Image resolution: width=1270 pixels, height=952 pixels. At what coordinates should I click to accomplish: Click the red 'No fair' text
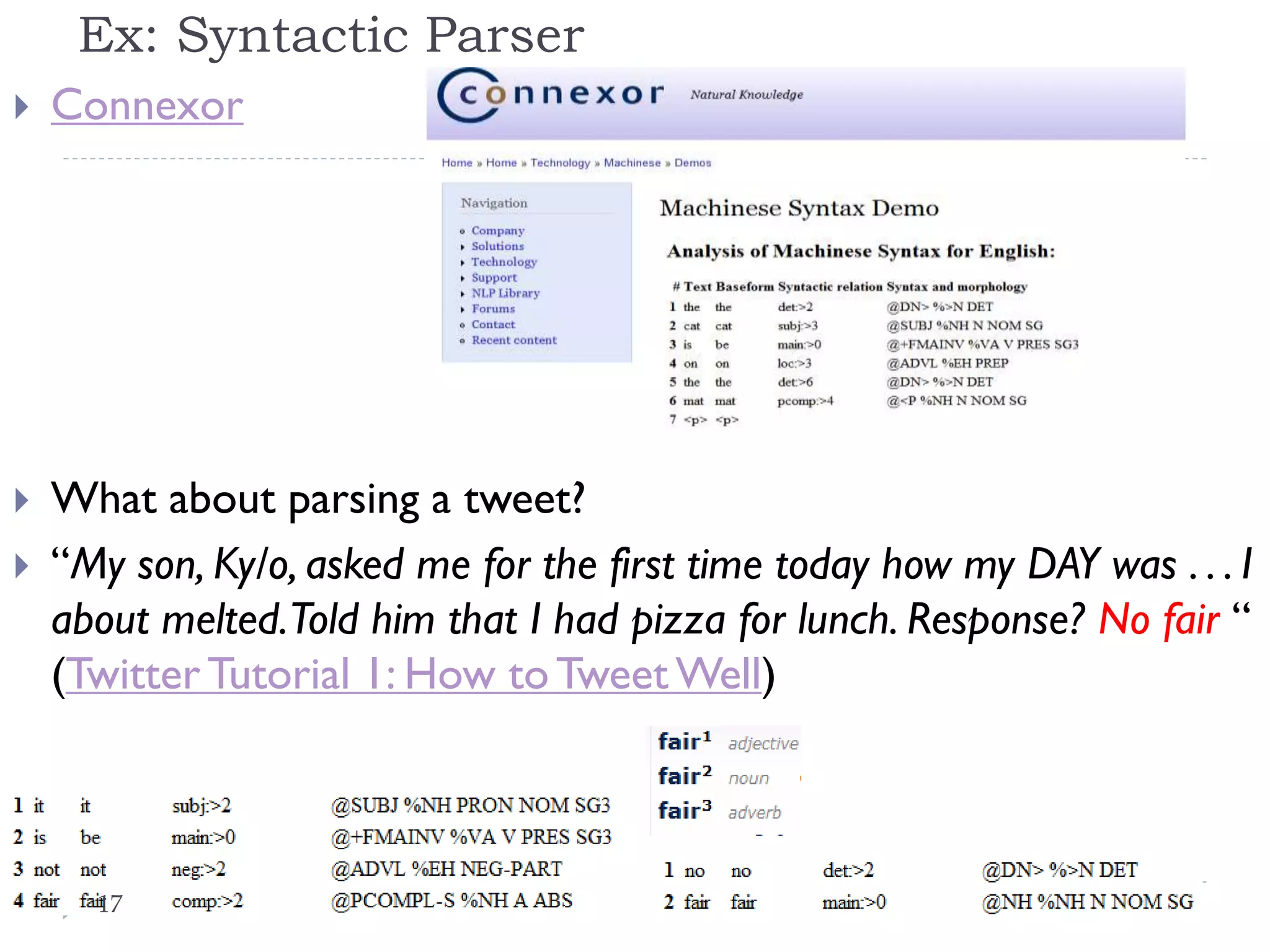point(1158,619)
